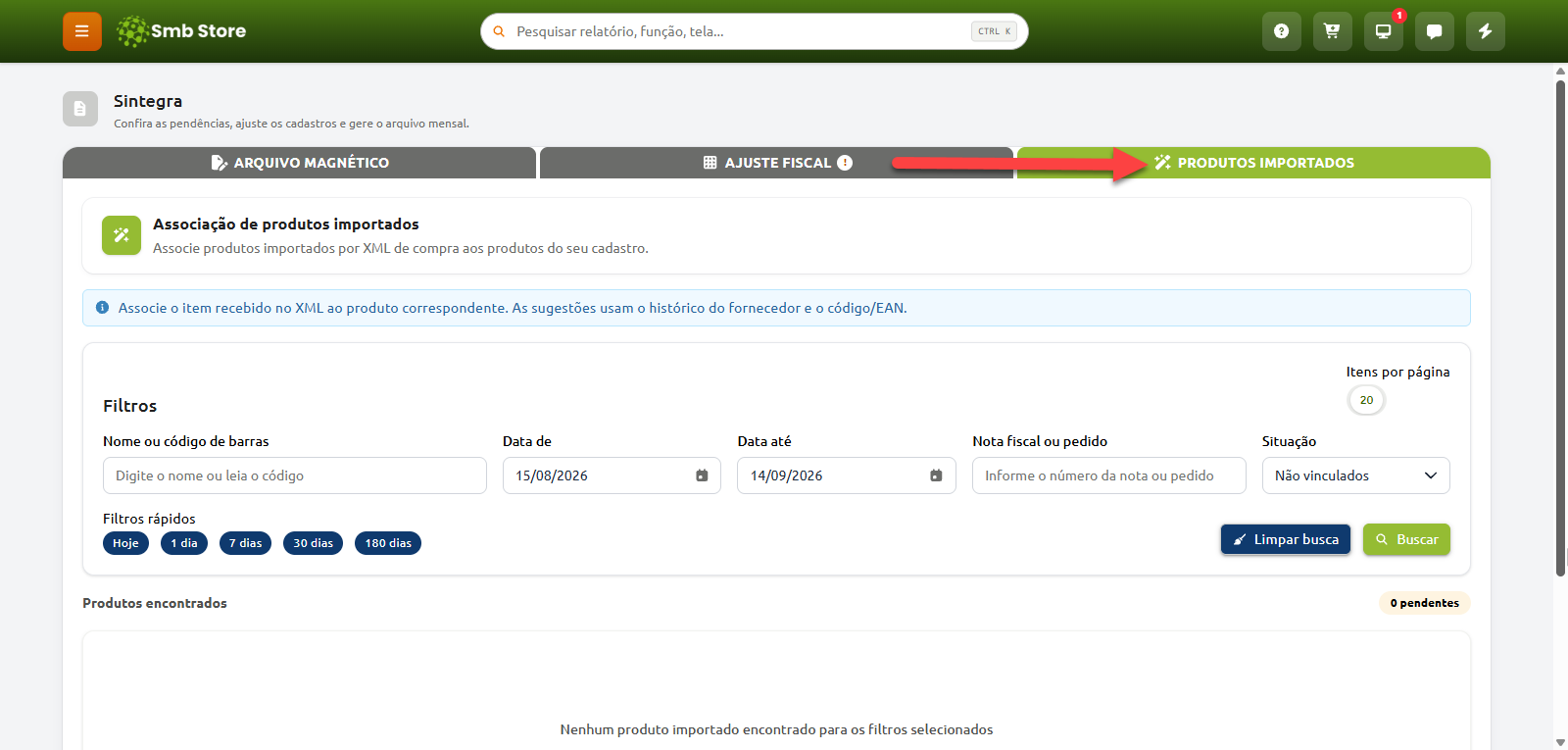Apply the 7 dias quick filter
The image size is (1568, 750).
click(x=246, y=543)
